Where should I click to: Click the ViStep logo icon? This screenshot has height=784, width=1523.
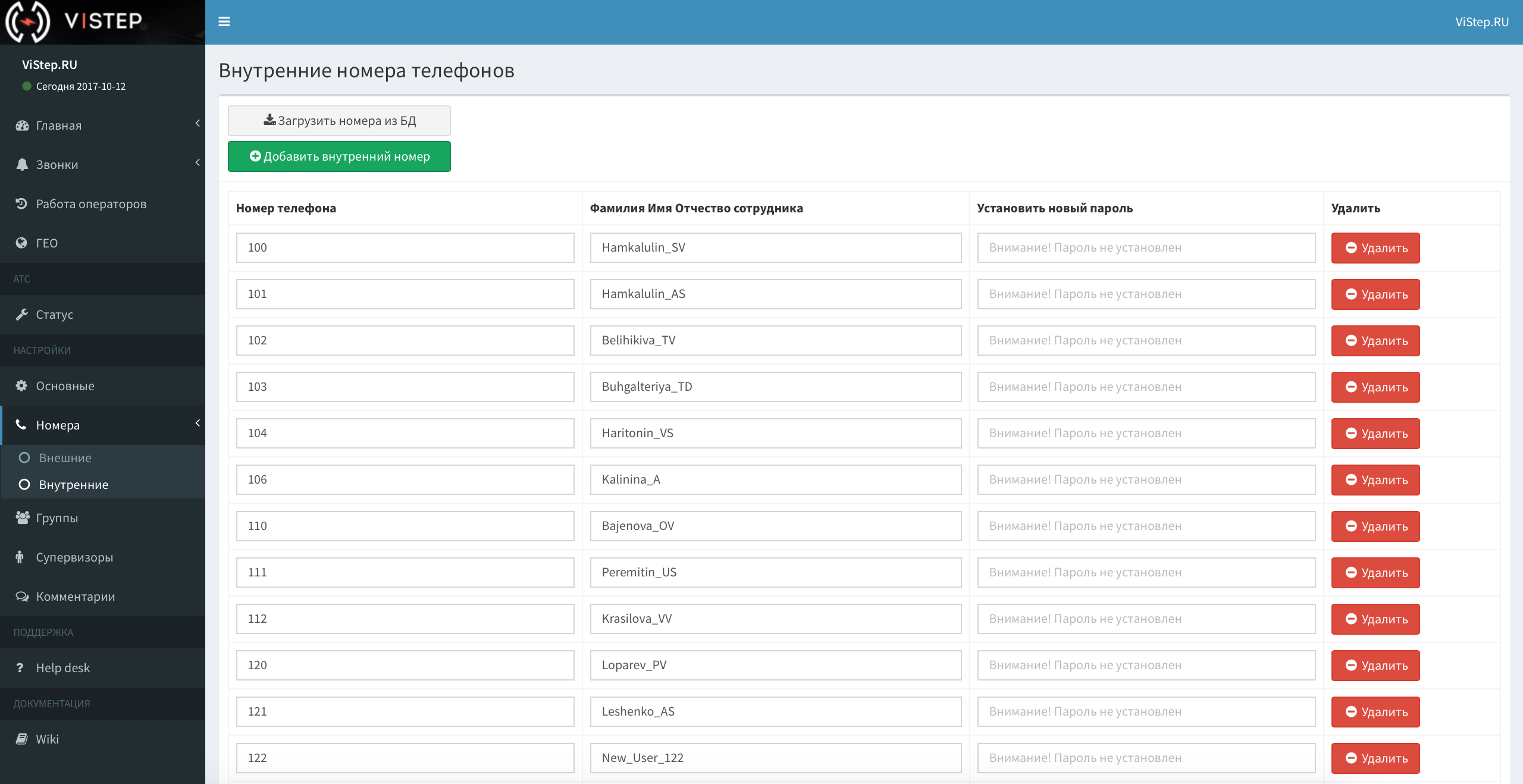(x=27, y=22)
